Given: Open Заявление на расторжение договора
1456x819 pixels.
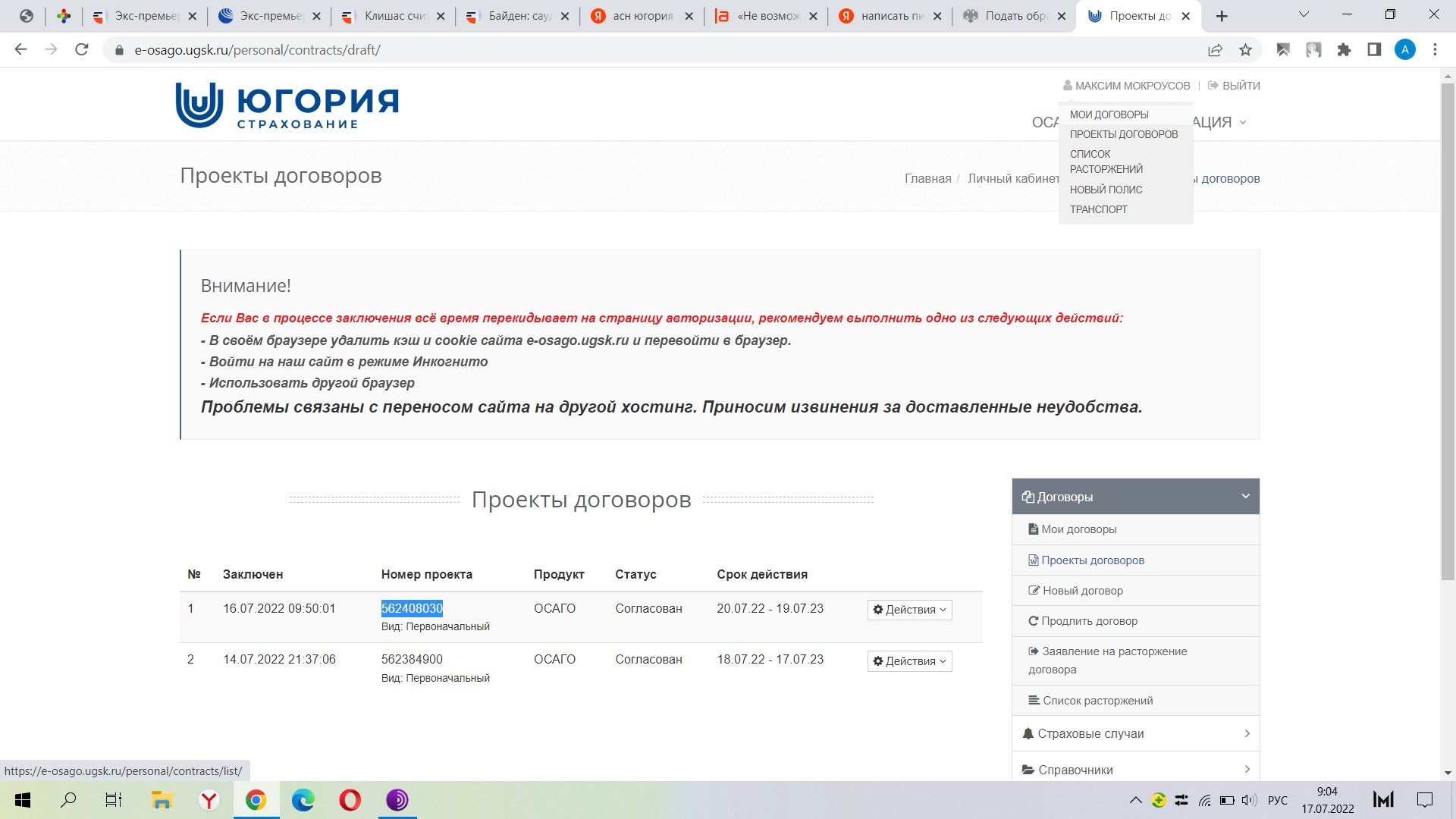Looking at the screenshot, I should pos(1135,661).
